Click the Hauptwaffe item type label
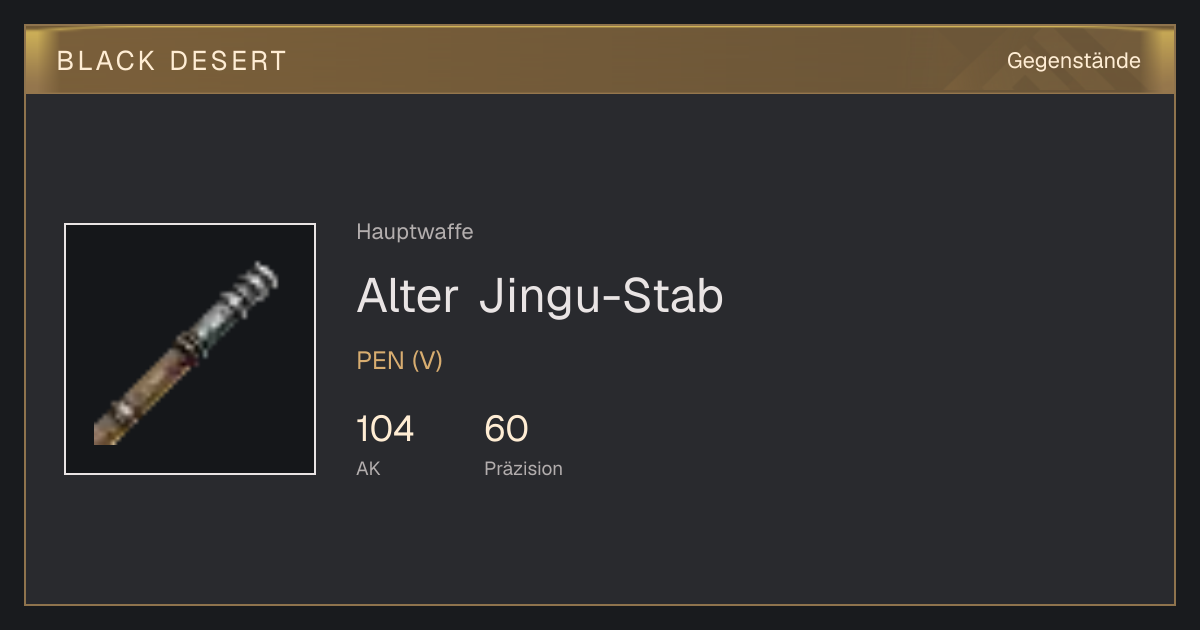1200x630 pixels. click(x=415, y=232)
